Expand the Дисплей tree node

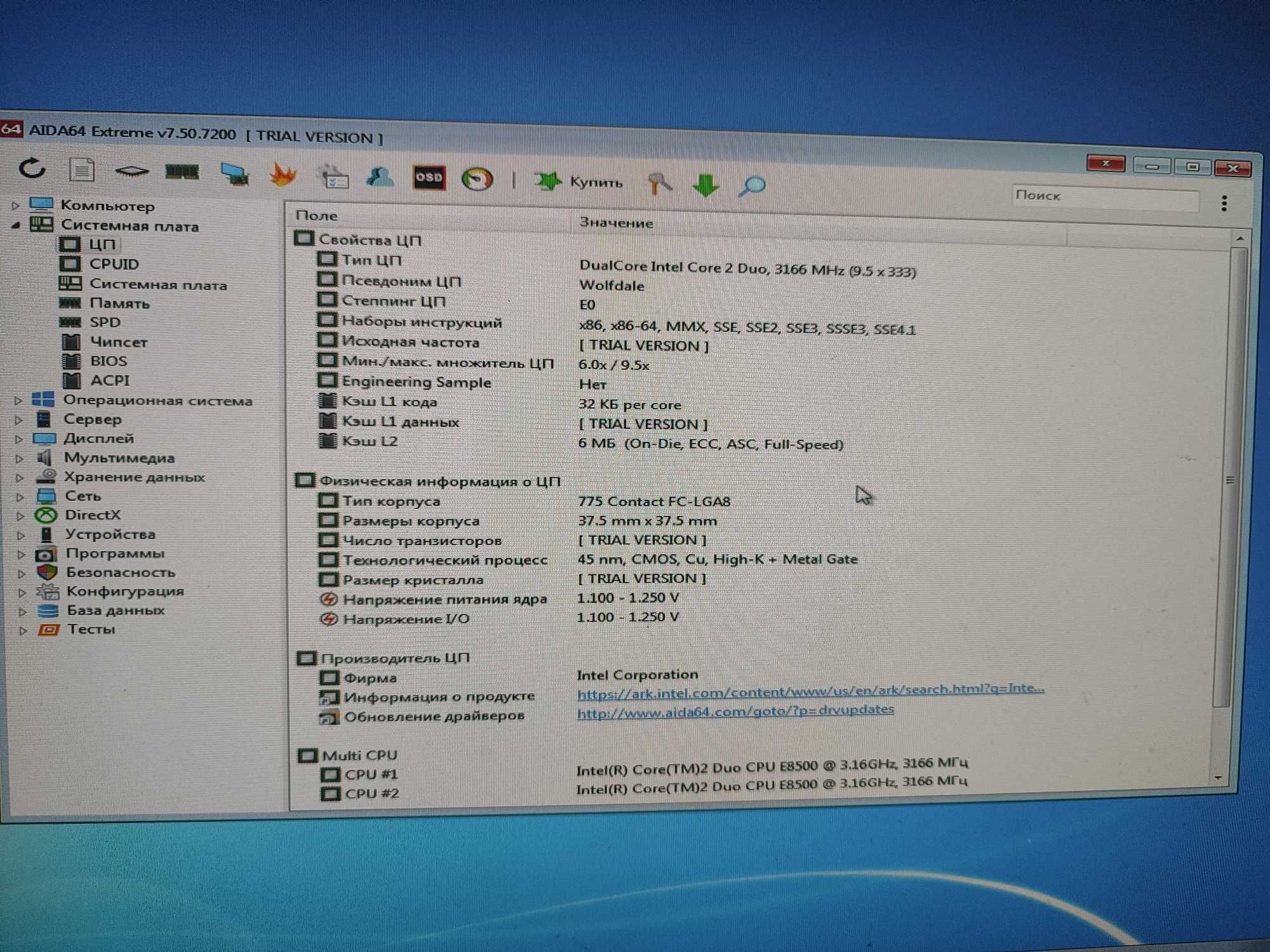pyautogui.click(x=19, y=439)
